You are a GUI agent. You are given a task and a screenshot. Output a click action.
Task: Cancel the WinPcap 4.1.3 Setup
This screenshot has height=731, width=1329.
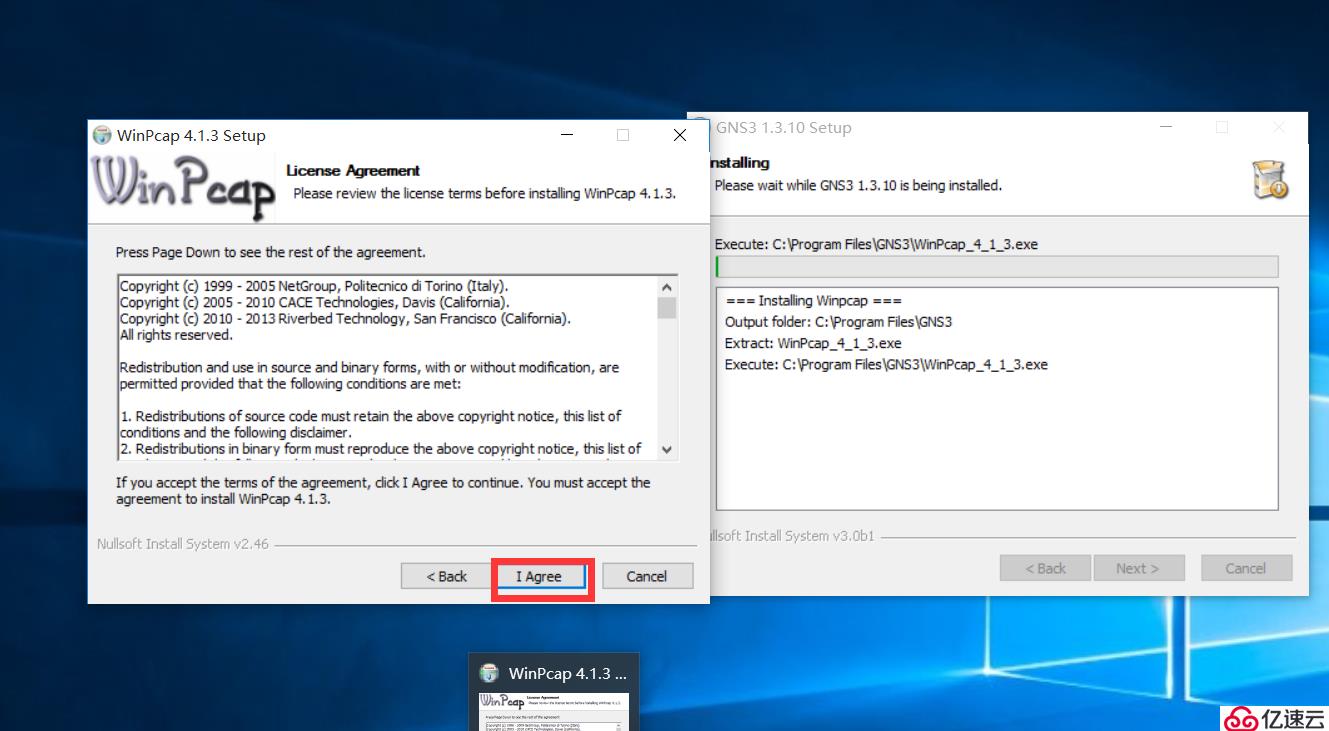coord(647,576)
